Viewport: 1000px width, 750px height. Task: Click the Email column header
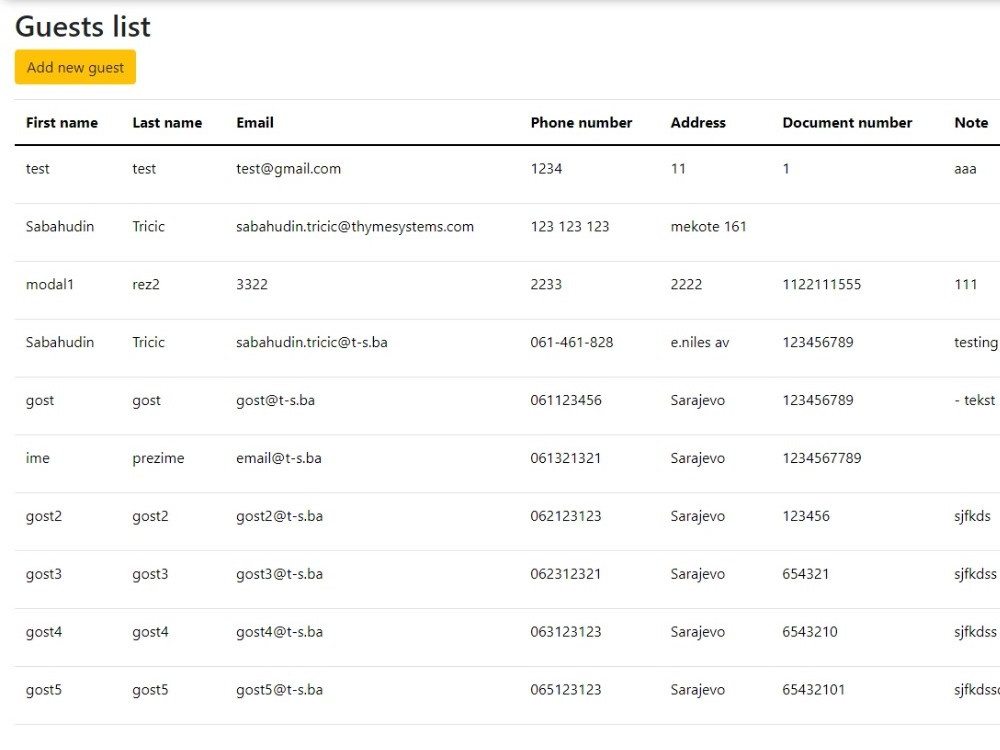tap(254, 122)
